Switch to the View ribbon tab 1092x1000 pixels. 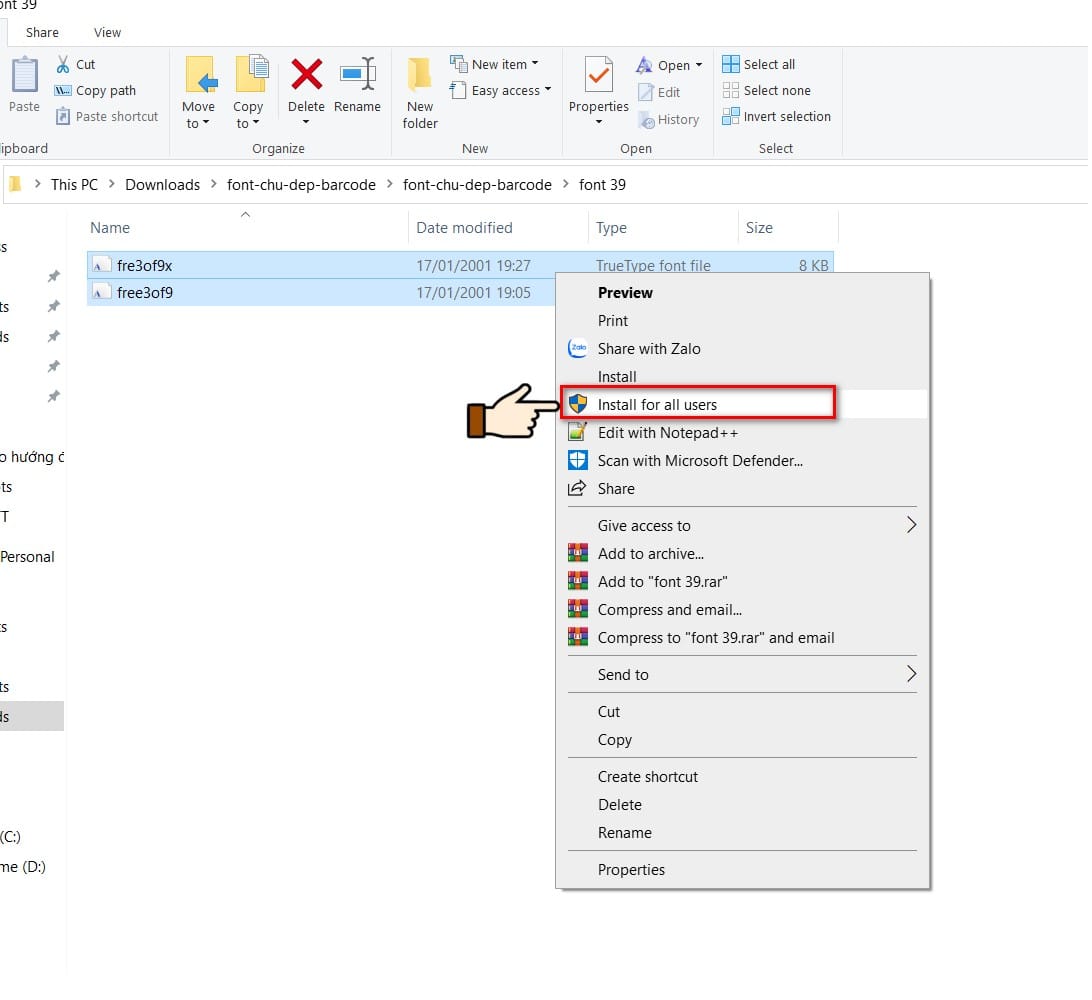[x=107, y=33]
